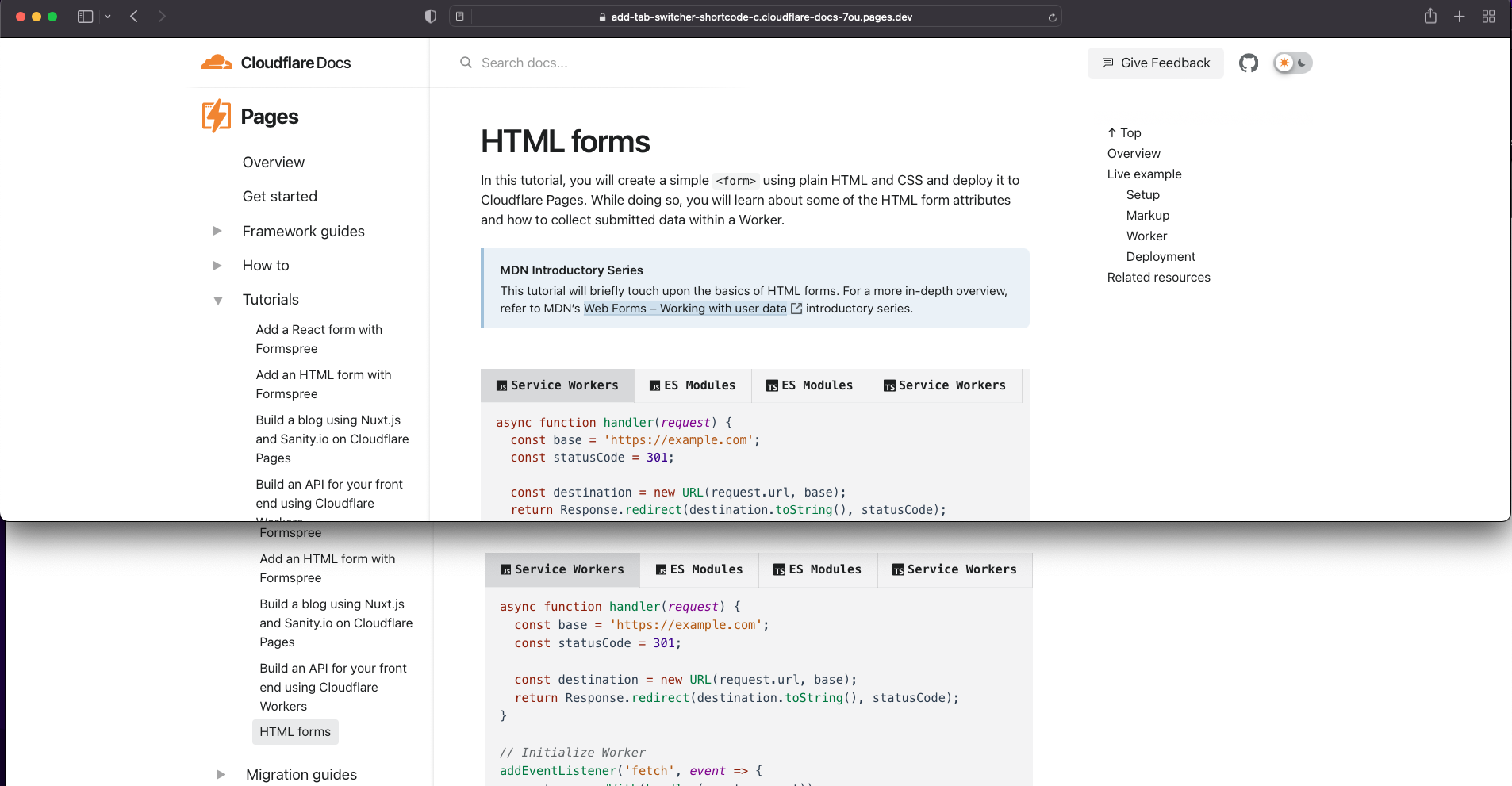Jump to Live example in table of contents
This screenshot has height=786, width=1512.
[x=1144, y=174]
